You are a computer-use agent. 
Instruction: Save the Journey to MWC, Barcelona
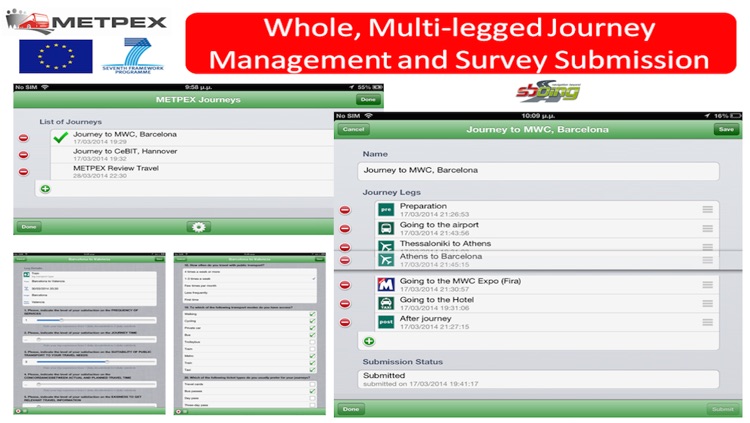(726, 129)
